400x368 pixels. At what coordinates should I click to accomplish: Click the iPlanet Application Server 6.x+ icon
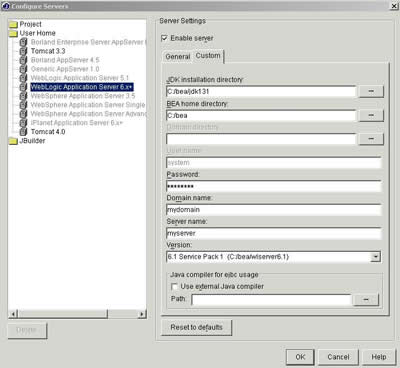(x=23, y=123)
